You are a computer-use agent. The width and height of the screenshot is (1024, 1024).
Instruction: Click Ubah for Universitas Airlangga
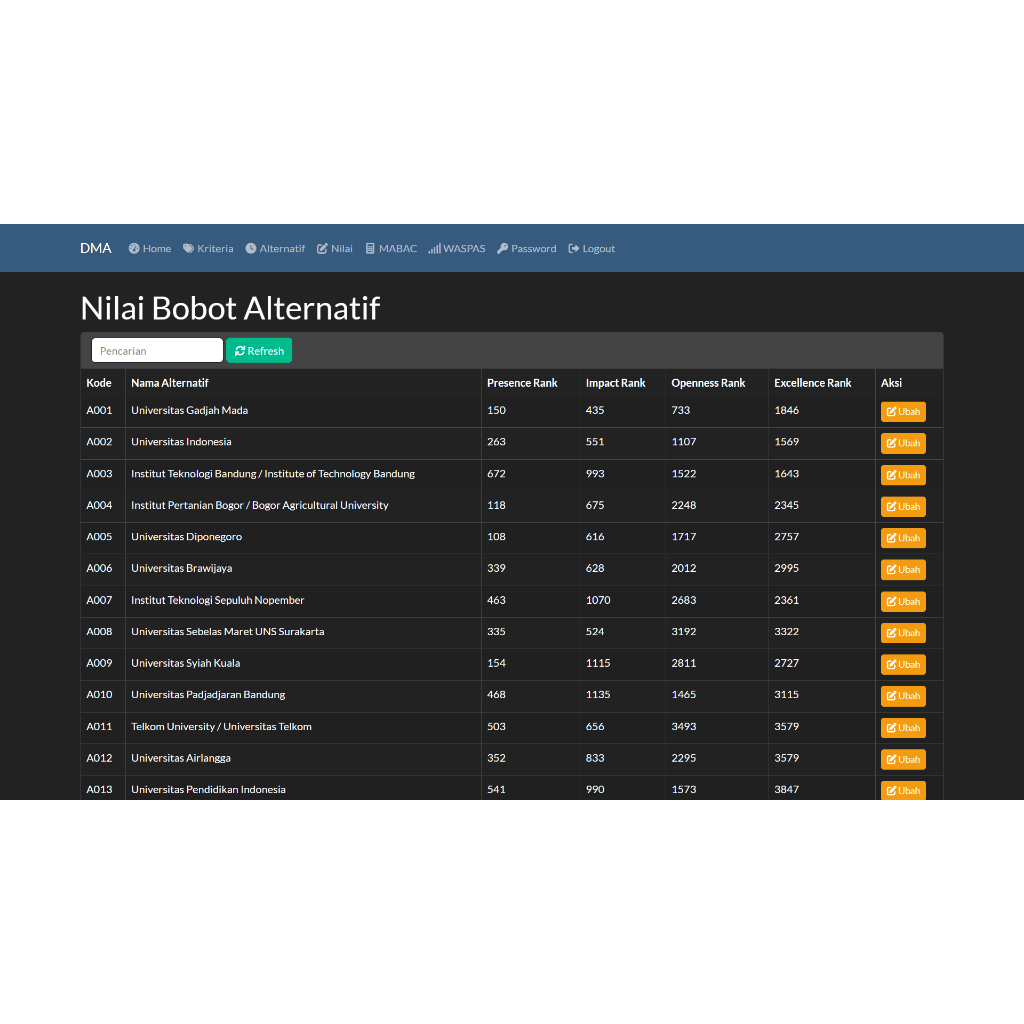[903, 760]
